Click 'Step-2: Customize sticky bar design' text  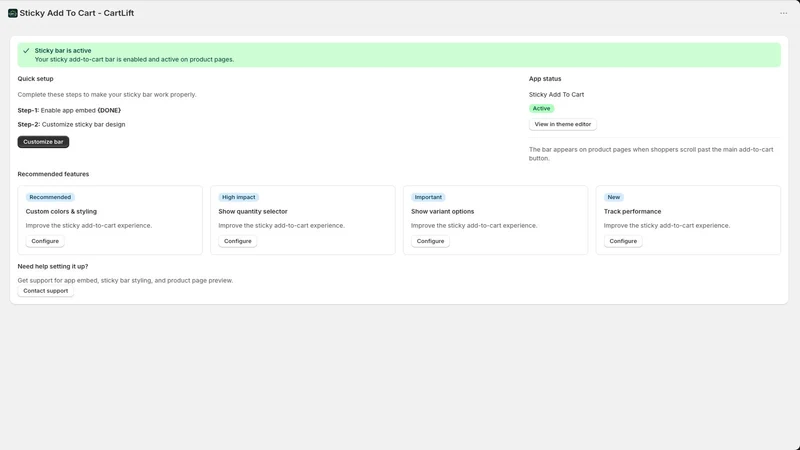[71, 124]
